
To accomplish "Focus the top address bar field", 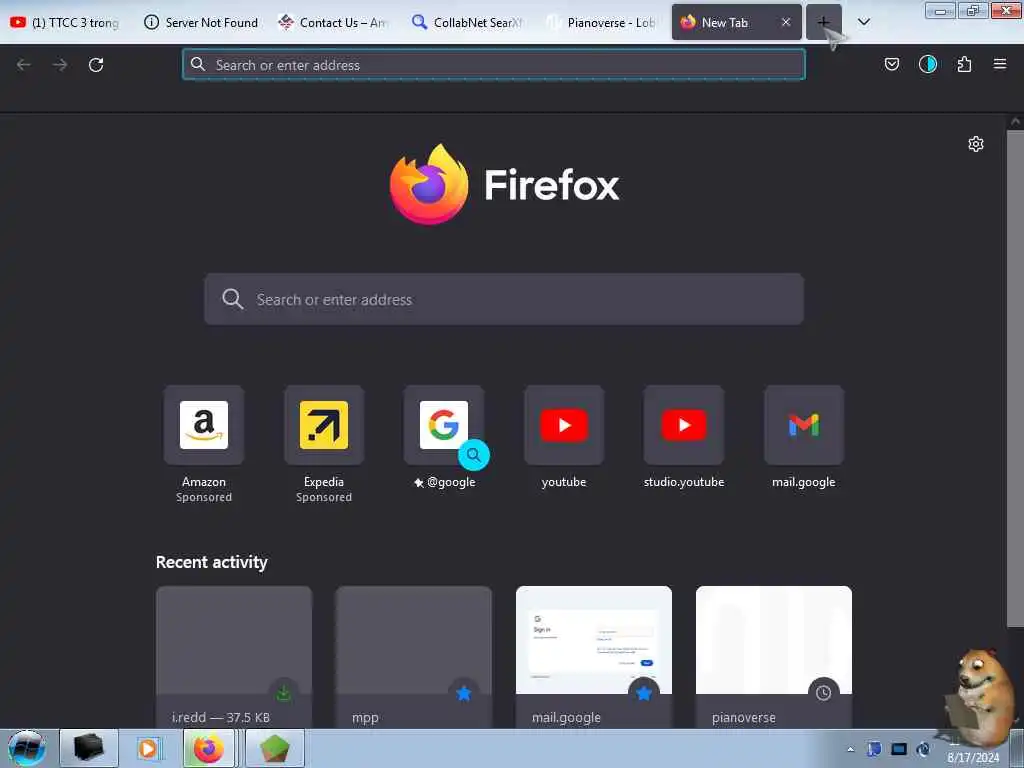I will click(x=494, y=65).
